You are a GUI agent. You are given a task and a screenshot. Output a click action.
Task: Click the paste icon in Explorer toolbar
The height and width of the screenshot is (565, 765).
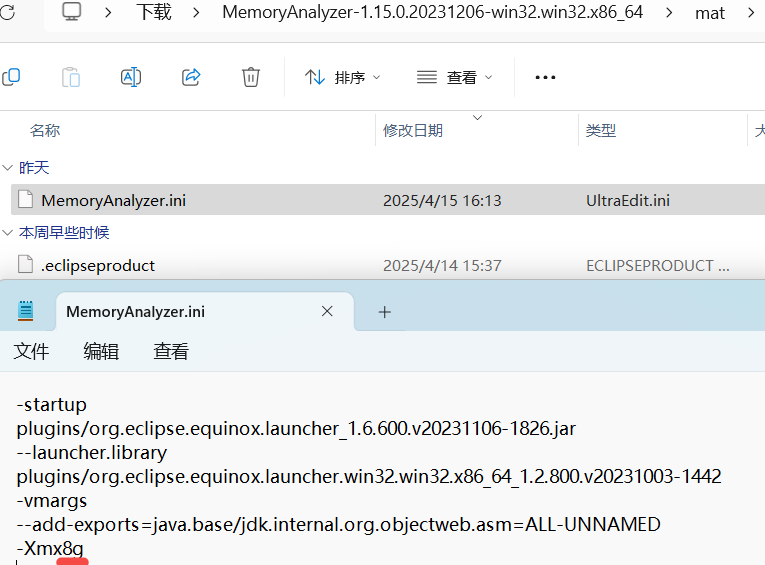click(x=71, y=77)
